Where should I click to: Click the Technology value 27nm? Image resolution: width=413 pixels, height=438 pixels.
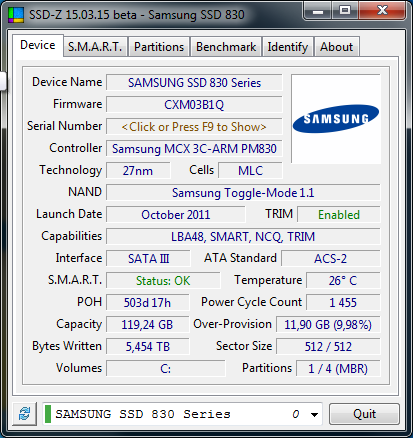point(138,171)
